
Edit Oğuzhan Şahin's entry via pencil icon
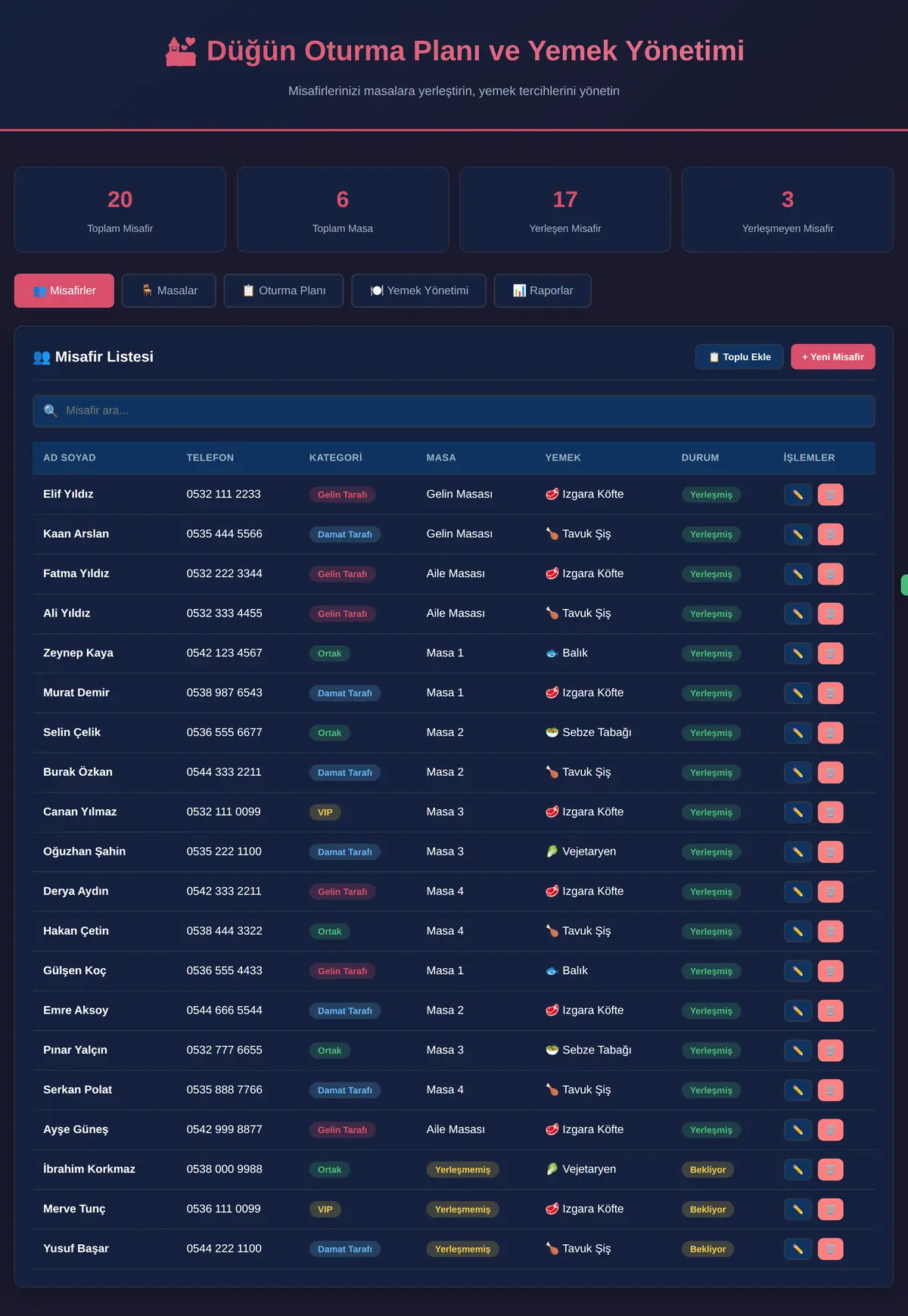798,852
